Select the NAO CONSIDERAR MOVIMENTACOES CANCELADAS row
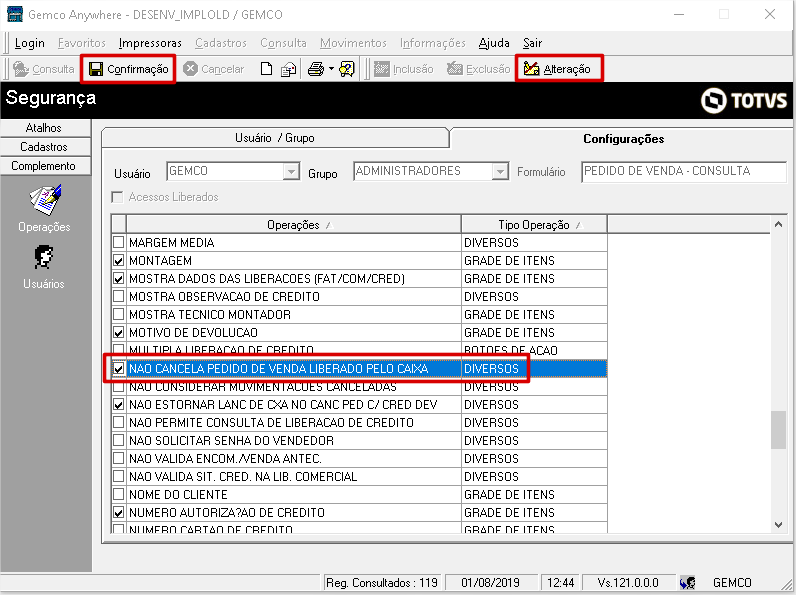This screenshot has height=595, width=796. 359,386
